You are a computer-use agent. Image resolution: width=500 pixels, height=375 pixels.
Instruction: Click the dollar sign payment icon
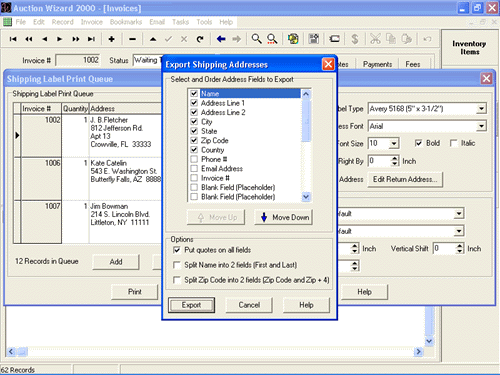pos(355,39)
